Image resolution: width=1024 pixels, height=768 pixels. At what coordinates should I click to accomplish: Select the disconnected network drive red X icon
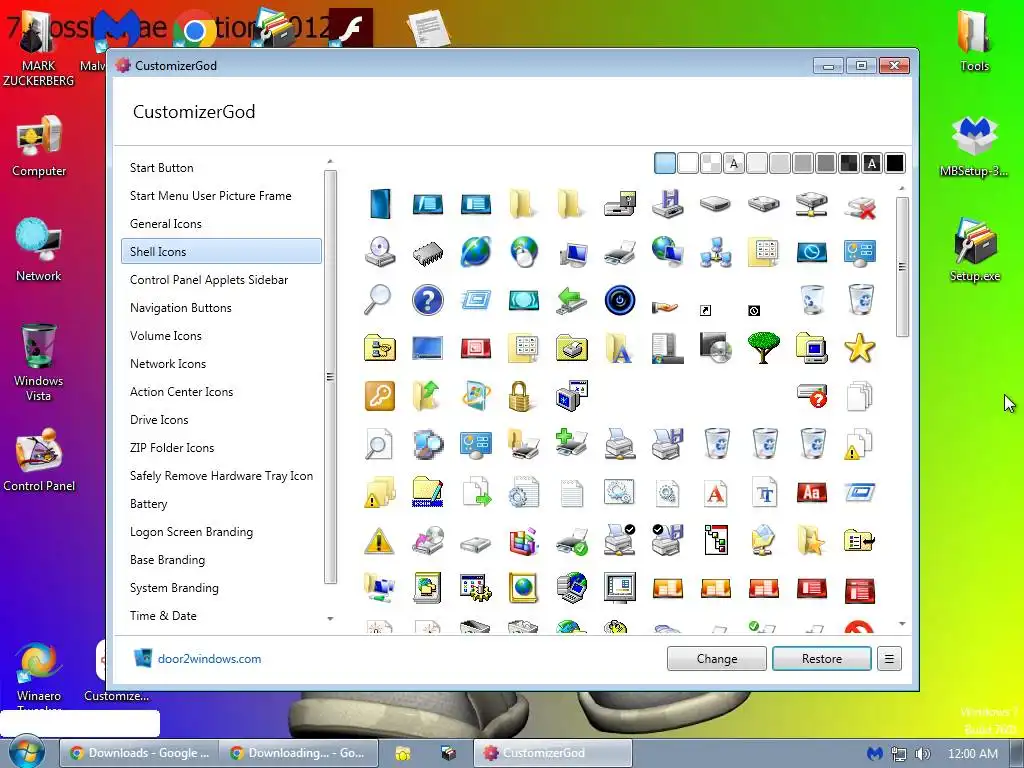(859, 205)
